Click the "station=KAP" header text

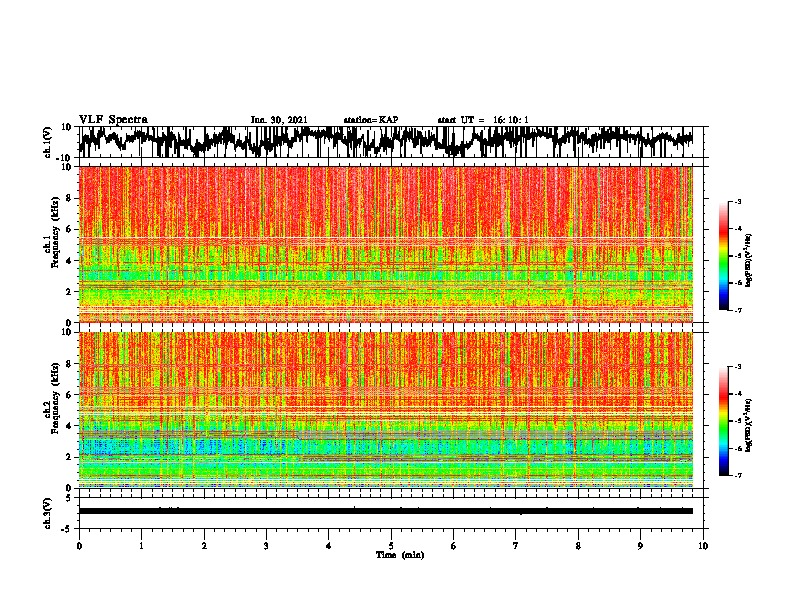point(371,120)
